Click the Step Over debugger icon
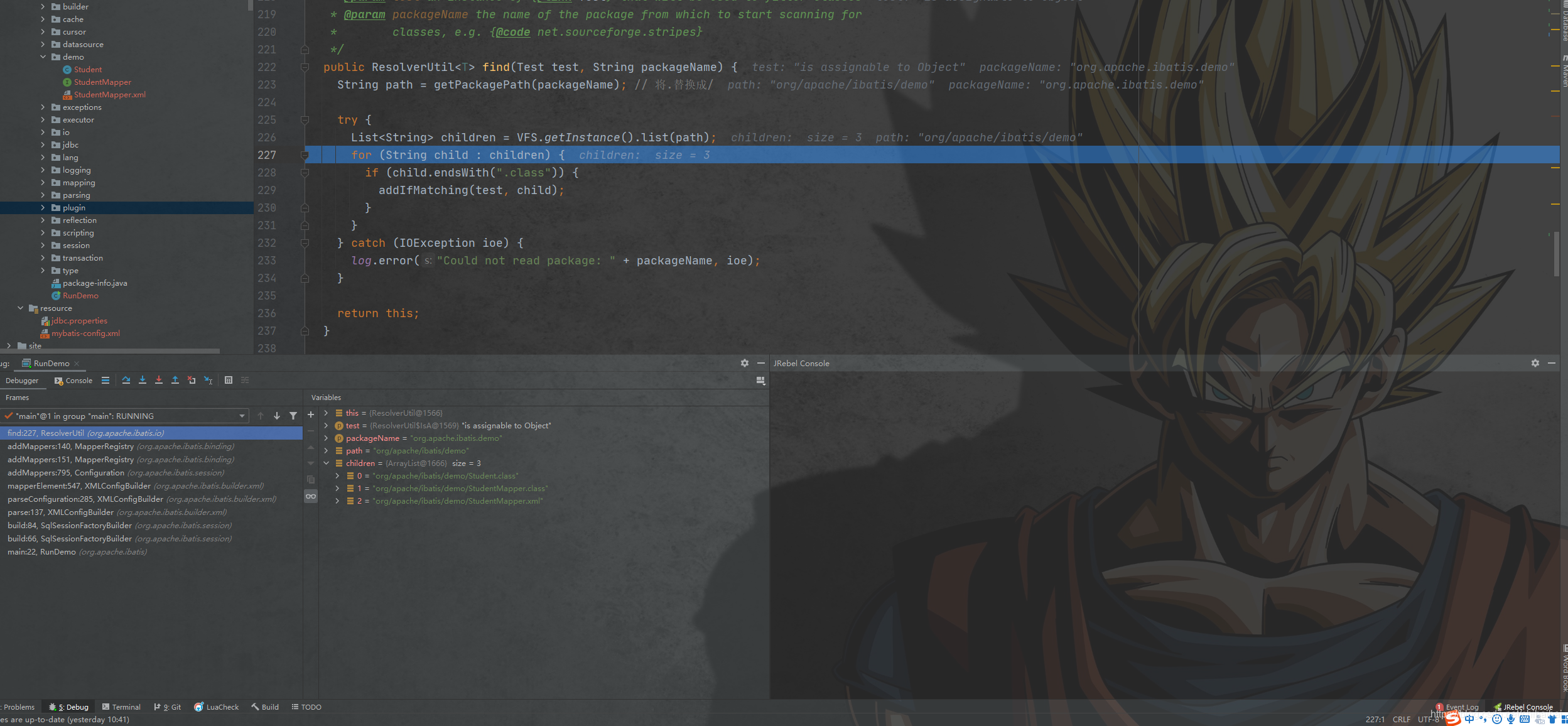 point(126,380)
